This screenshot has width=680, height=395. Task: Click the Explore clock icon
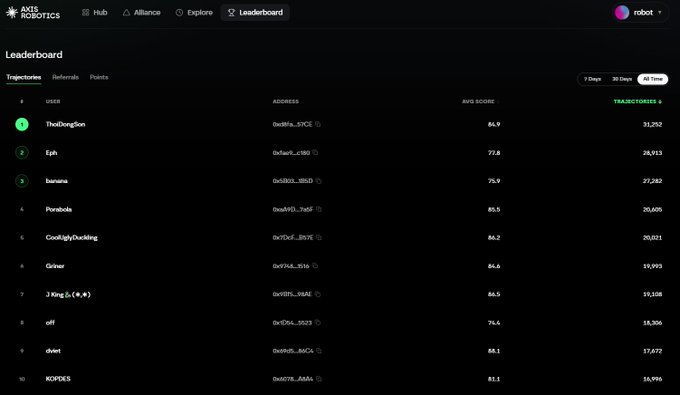[179, 13]
